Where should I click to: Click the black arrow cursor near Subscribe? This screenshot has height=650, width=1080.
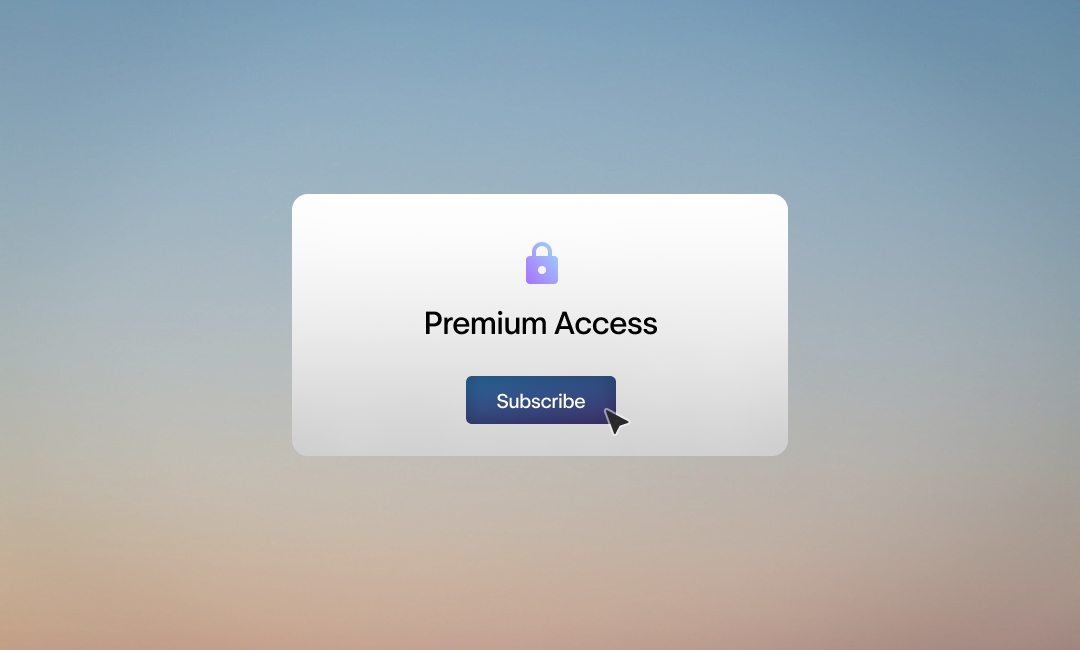616,421
